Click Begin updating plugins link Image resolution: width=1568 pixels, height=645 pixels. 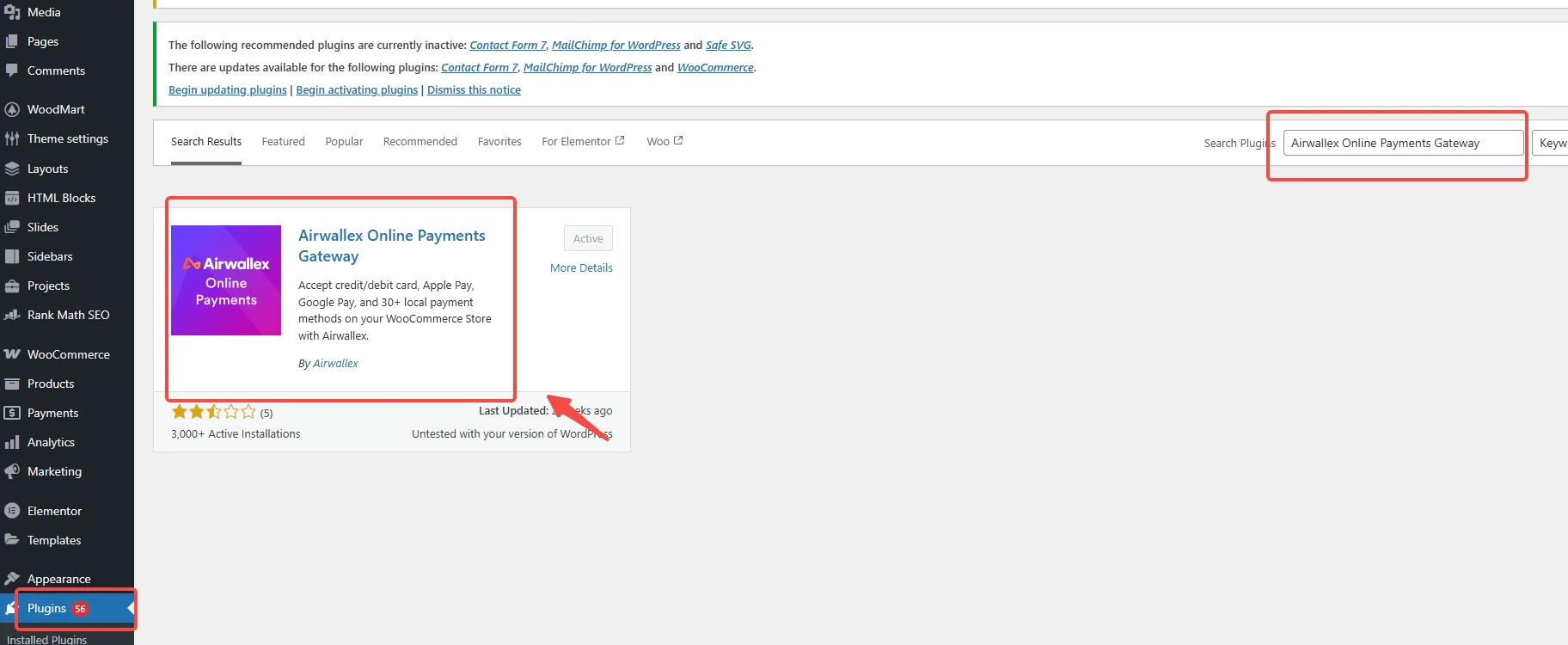click(228, 90)
